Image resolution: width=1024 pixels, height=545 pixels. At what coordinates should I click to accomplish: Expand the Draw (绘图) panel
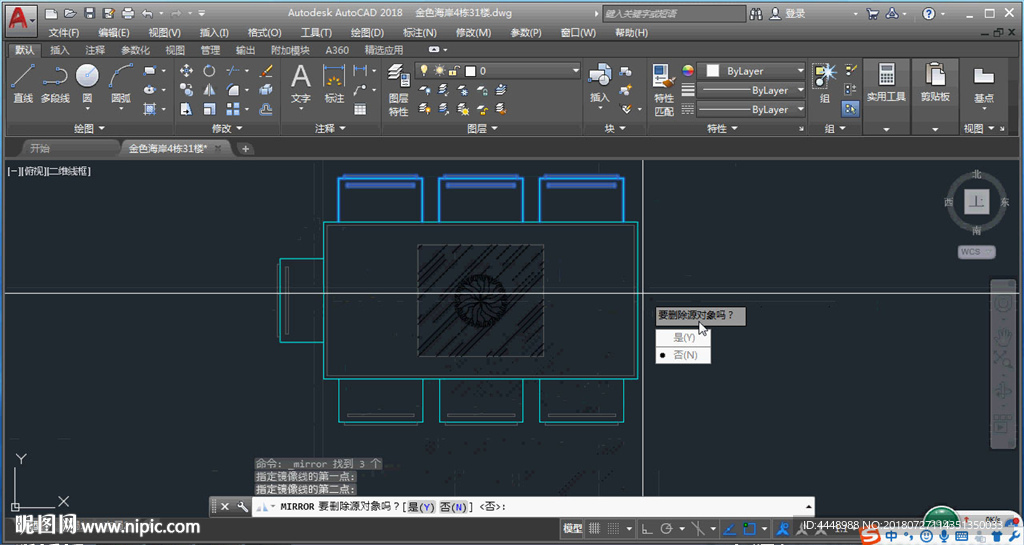[x=88, y=129]
